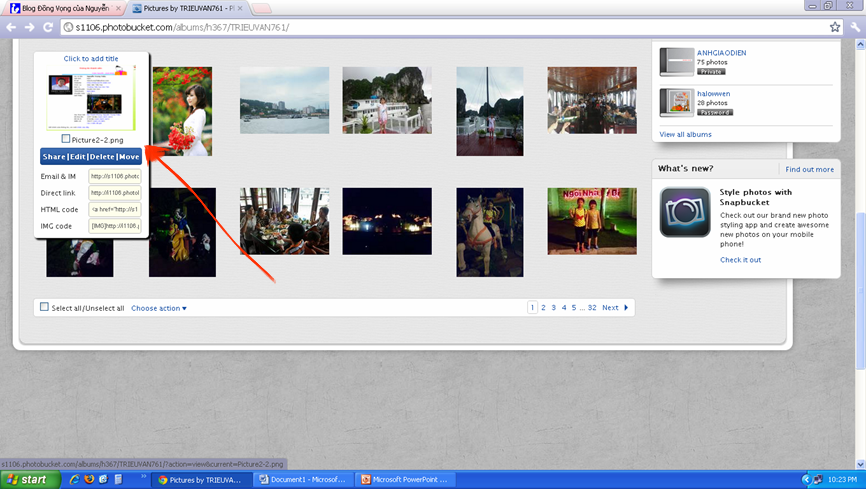The image size is (866, 489).
Task: Tick the Picture2-2.png checkbox
Action: pyautogui.click(x=66, y=140)
